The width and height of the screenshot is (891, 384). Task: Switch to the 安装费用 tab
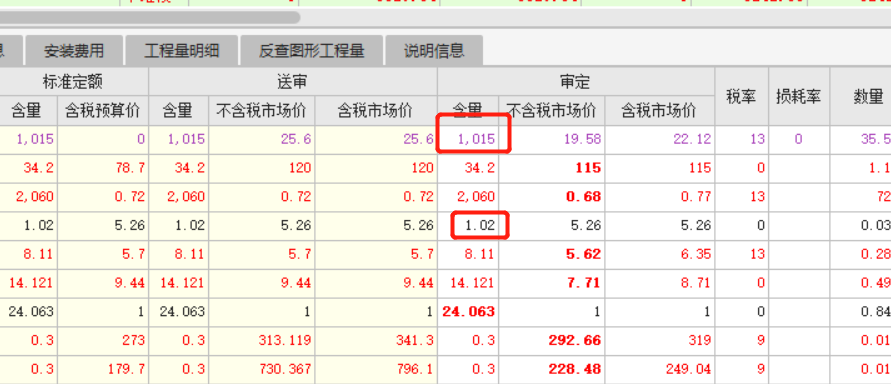tap(74, 51)
